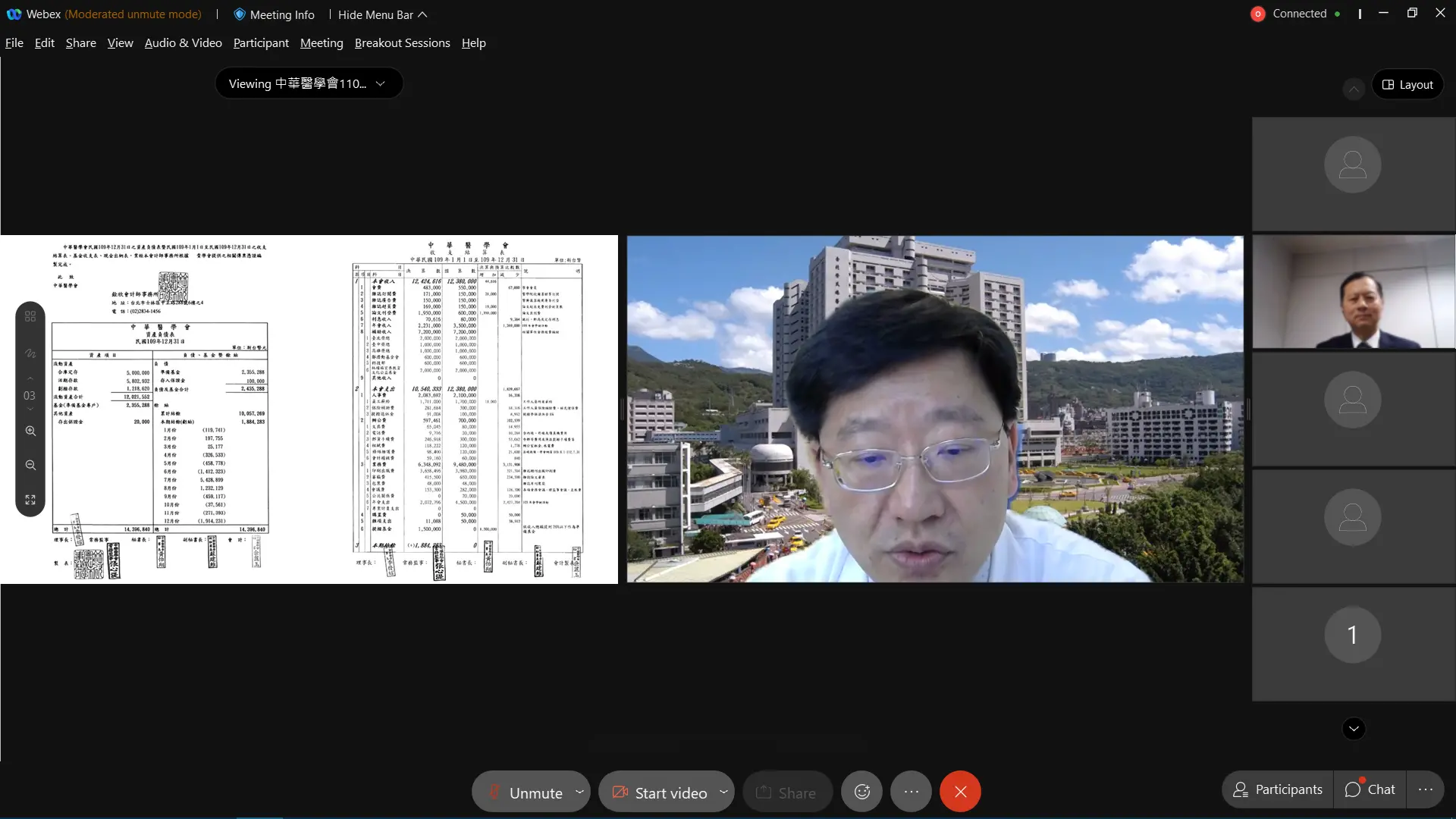Open the Audio & Video menu

tap(183, 43)
